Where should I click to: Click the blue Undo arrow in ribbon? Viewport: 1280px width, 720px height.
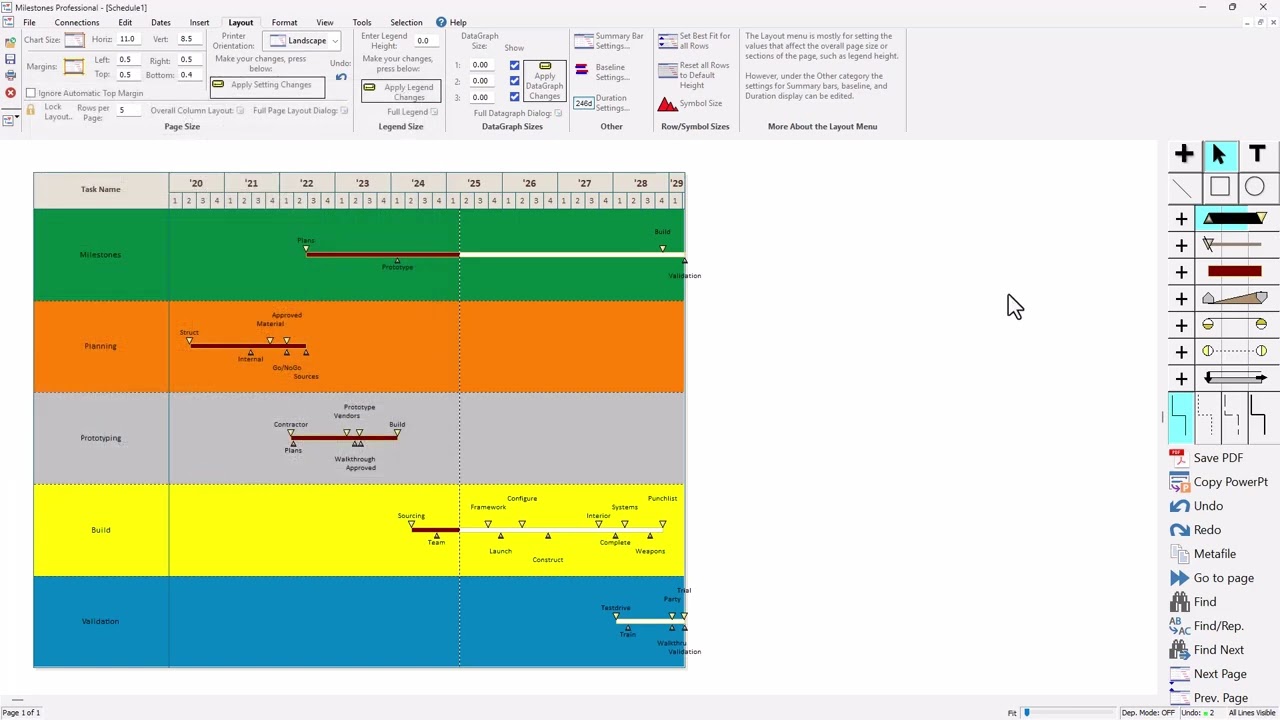point(341,78)
